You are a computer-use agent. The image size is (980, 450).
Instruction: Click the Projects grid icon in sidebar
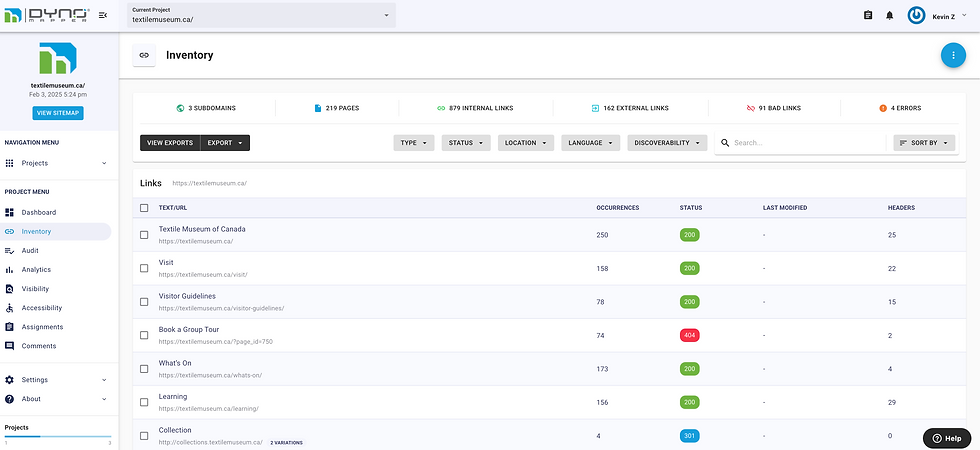click(x=9, y=163)
